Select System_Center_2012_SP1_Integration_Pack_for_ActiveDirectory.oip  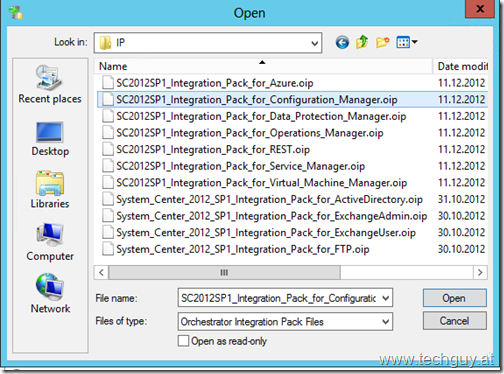click(269, 199)
